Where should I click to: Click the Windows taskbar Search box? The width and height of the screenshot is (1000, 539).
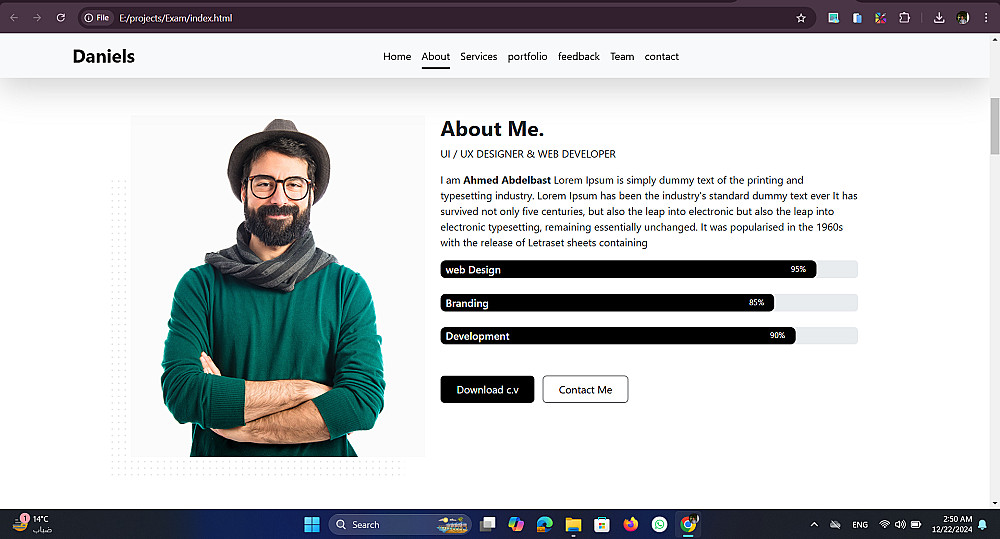pos(400,524)
